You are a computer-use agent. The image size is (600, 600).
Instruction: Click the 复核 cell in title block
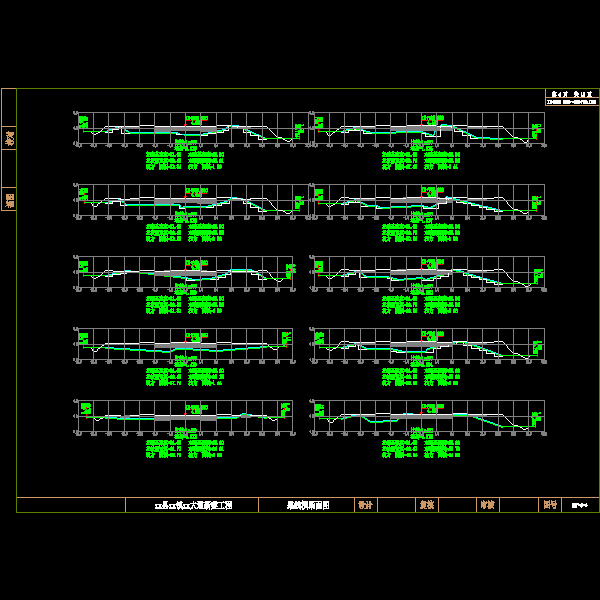point(426,505)
